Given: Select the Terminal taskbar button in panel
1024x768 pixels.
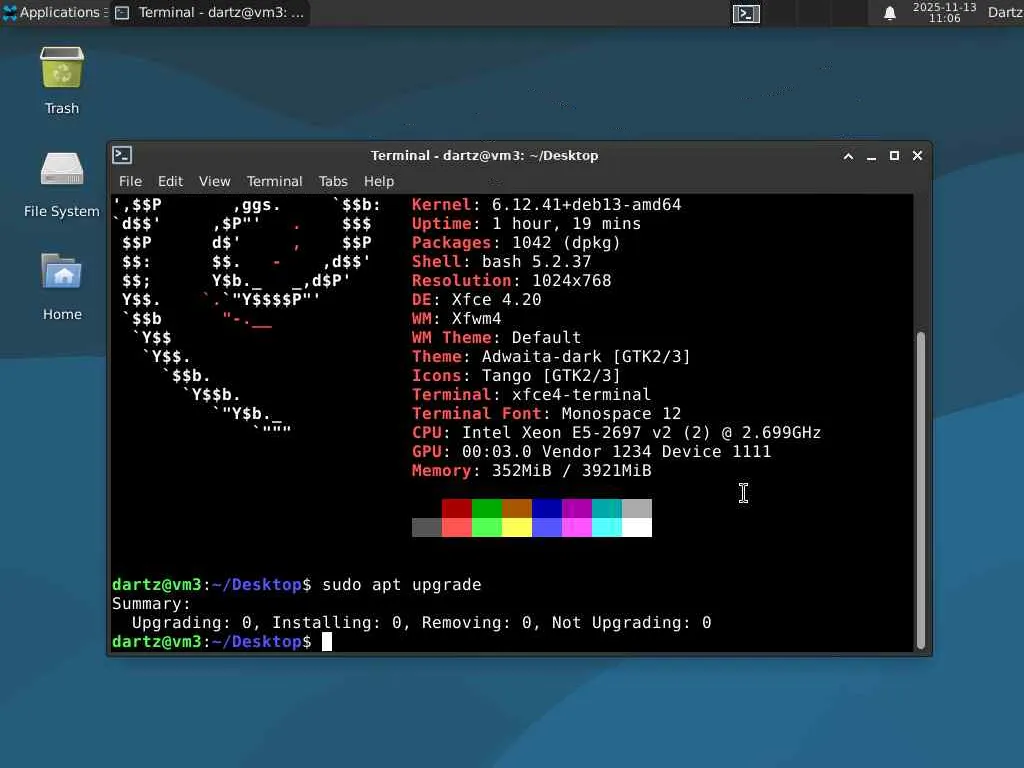Looking at the screenshot, I should [210, 12].
